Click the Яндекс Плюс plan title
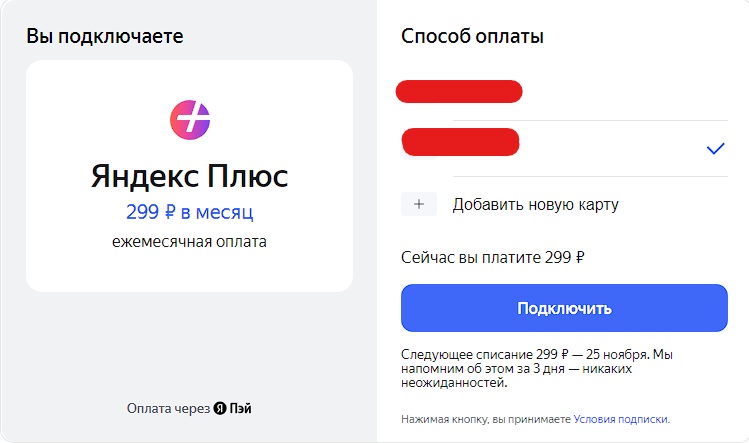 190,177
